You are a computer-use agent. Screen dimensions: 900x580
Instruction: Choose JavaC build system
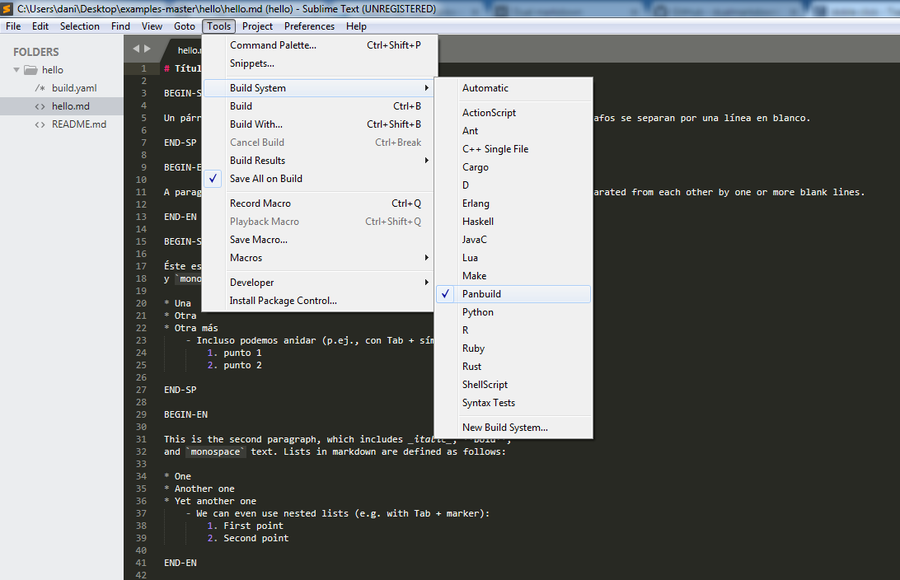(x=513, y=239)
